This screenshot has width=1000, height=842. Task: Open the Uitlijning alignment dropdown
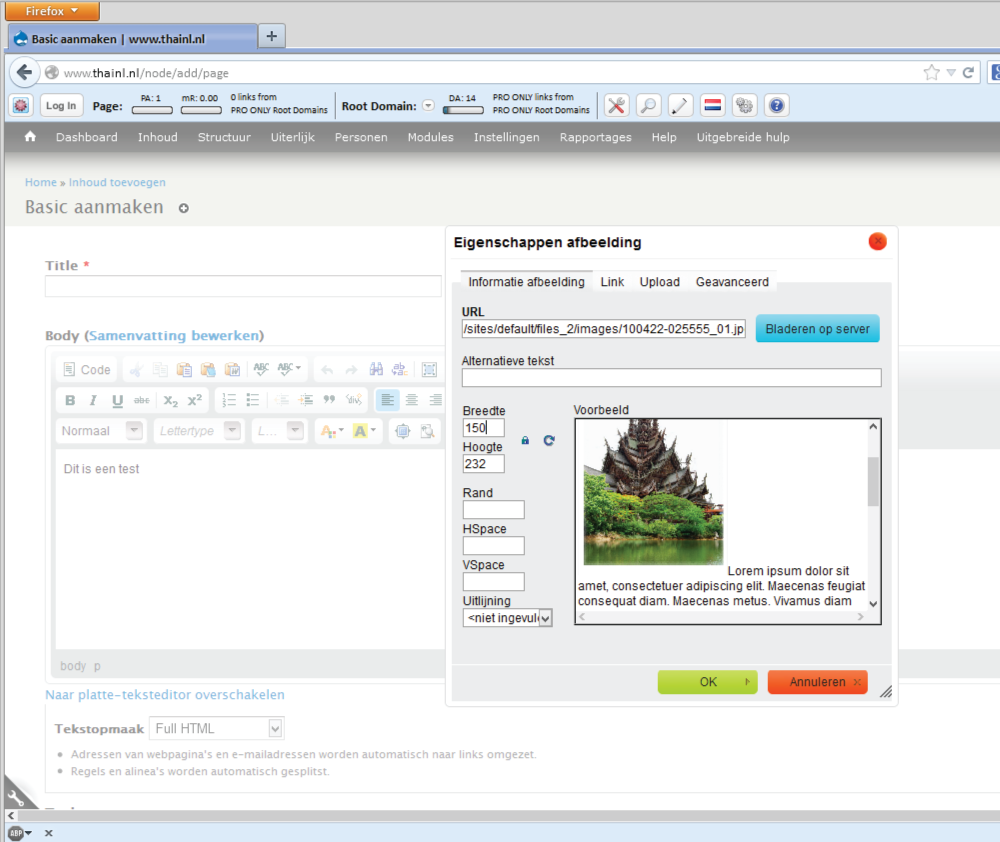click(x=507, y=618)
